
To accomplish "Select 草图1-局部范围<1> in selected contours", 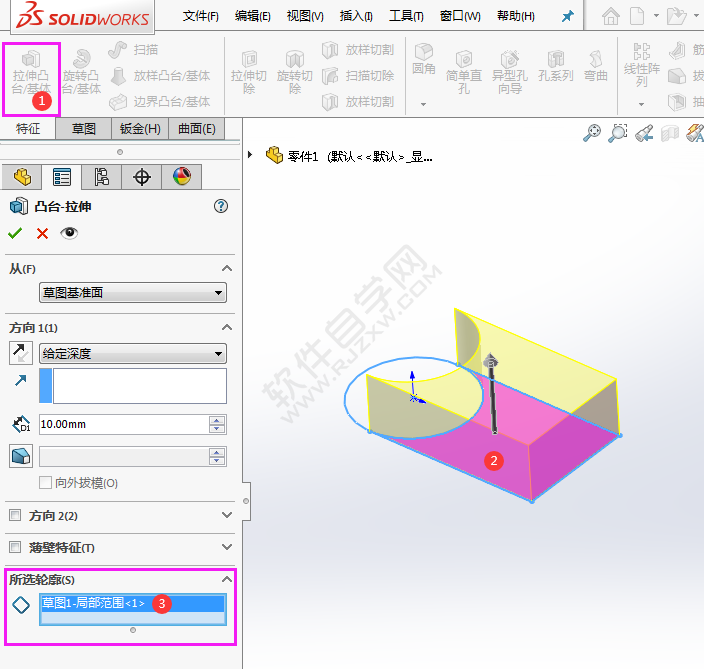I will point(133,603).
